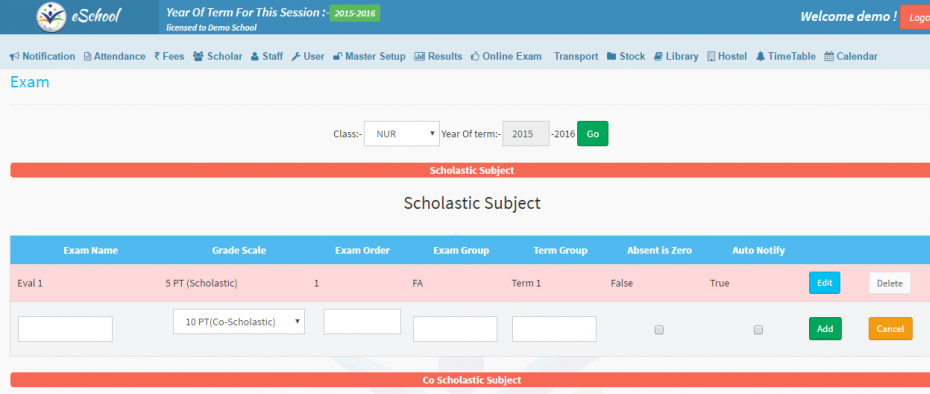930x394 pixels.
Task: Open Results via the bar chart icon
Action: click(x=419, y=56)
